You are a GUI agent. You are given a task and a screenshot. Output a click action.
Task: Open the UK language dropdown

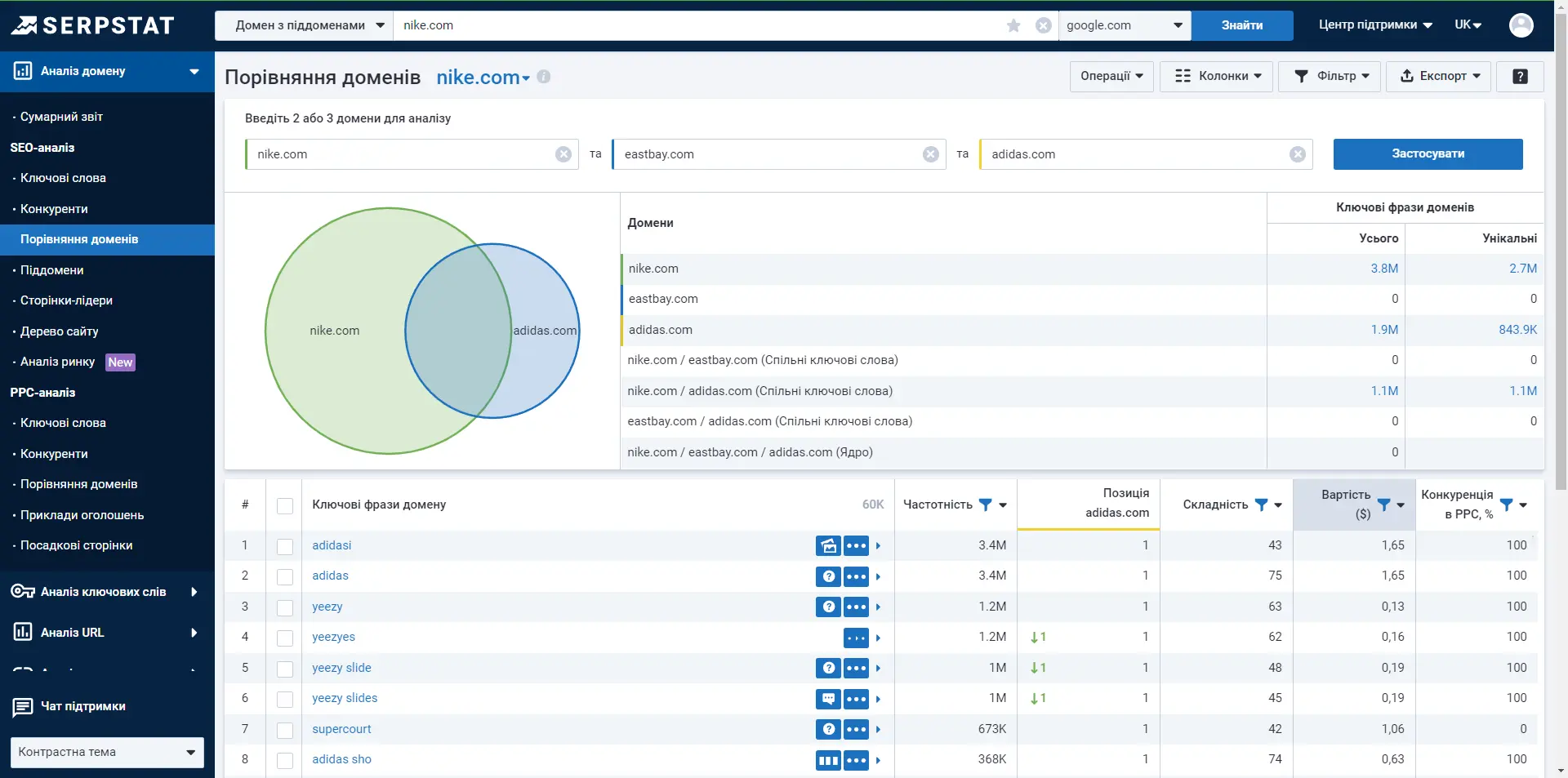pyautogui.click(x=1468, y=25)
